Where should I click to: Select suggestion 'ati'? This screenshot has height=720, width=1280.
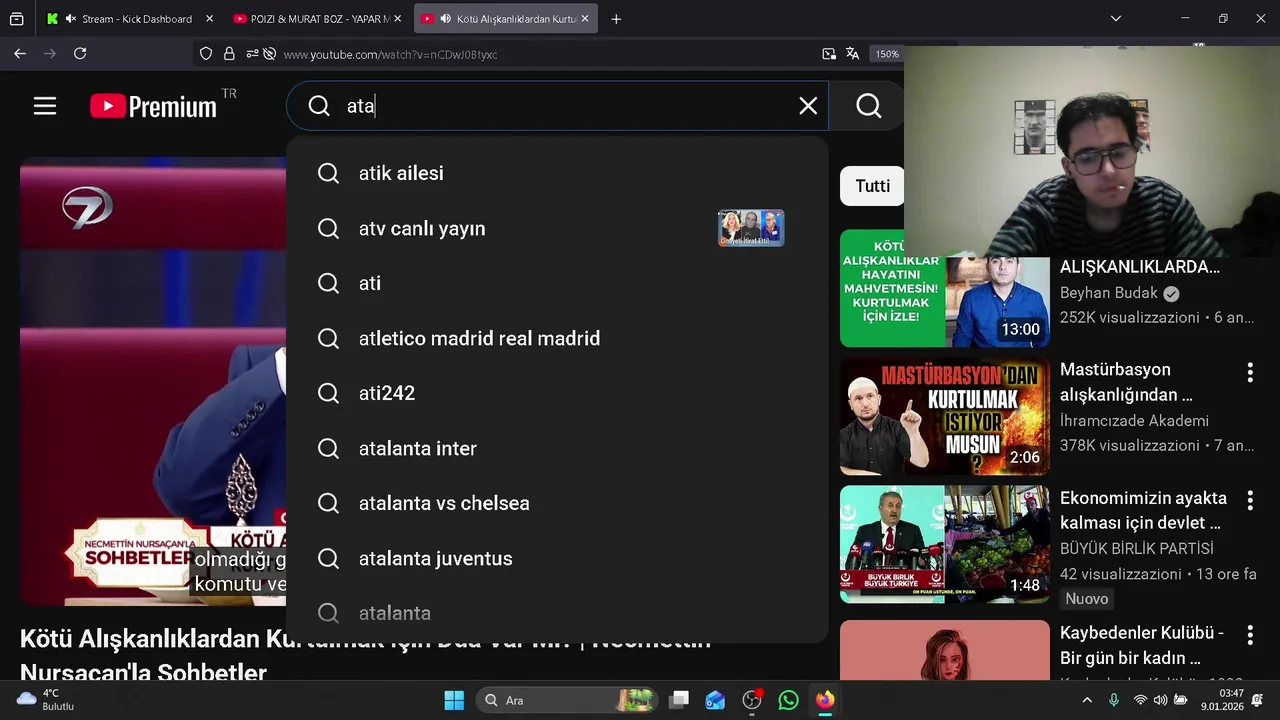(x=557, y=283)
